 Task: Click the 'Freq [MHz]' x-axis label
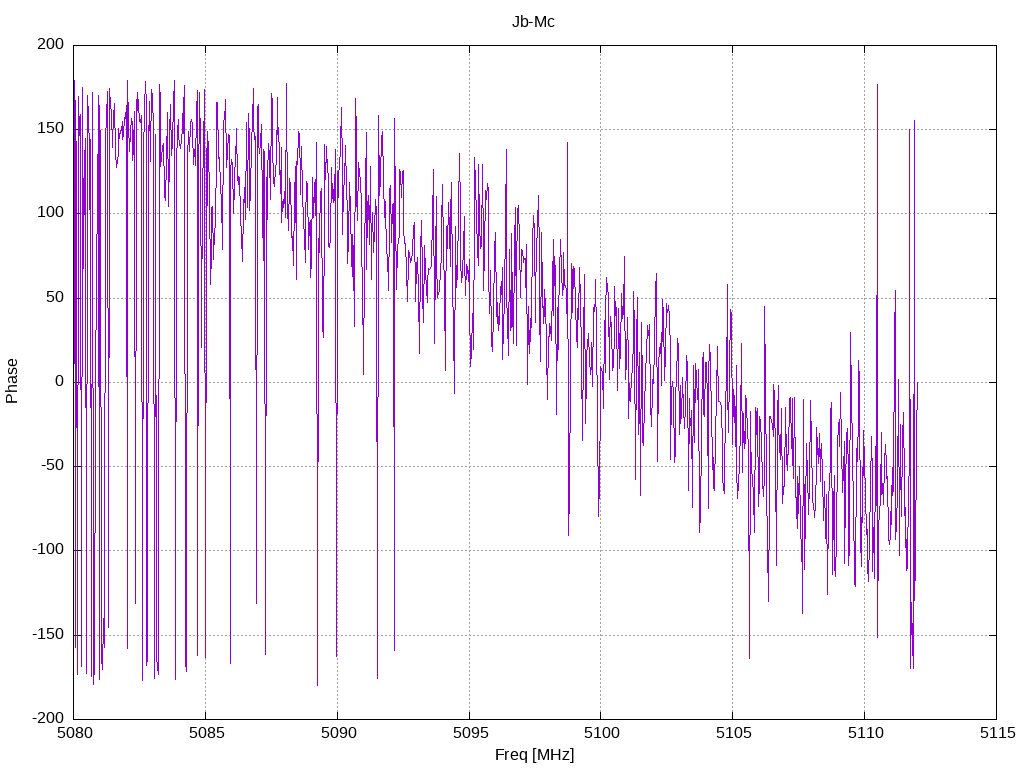pyautogui.click(x=534, y=755)
